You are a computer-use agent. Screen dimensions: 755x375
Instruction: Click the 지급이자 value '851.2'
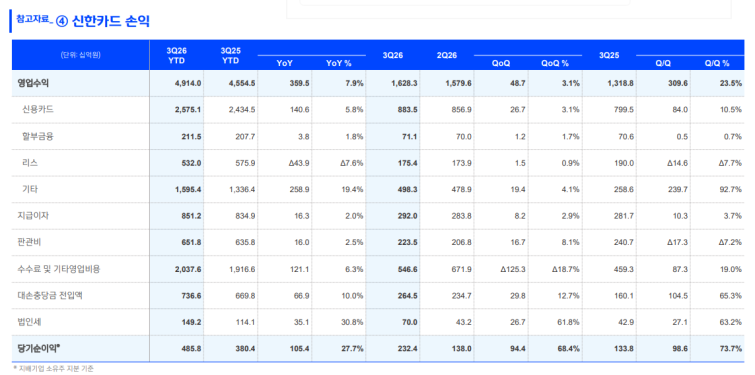(x=192, y=217)
